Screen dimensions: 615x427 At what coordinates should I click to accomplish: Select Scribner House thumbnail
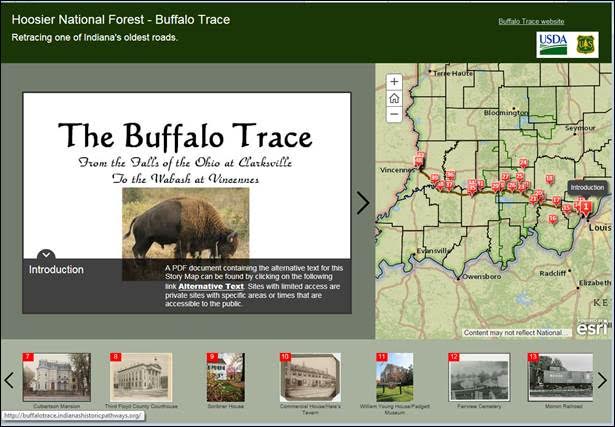pyautogui.click(x=225, y=376)
